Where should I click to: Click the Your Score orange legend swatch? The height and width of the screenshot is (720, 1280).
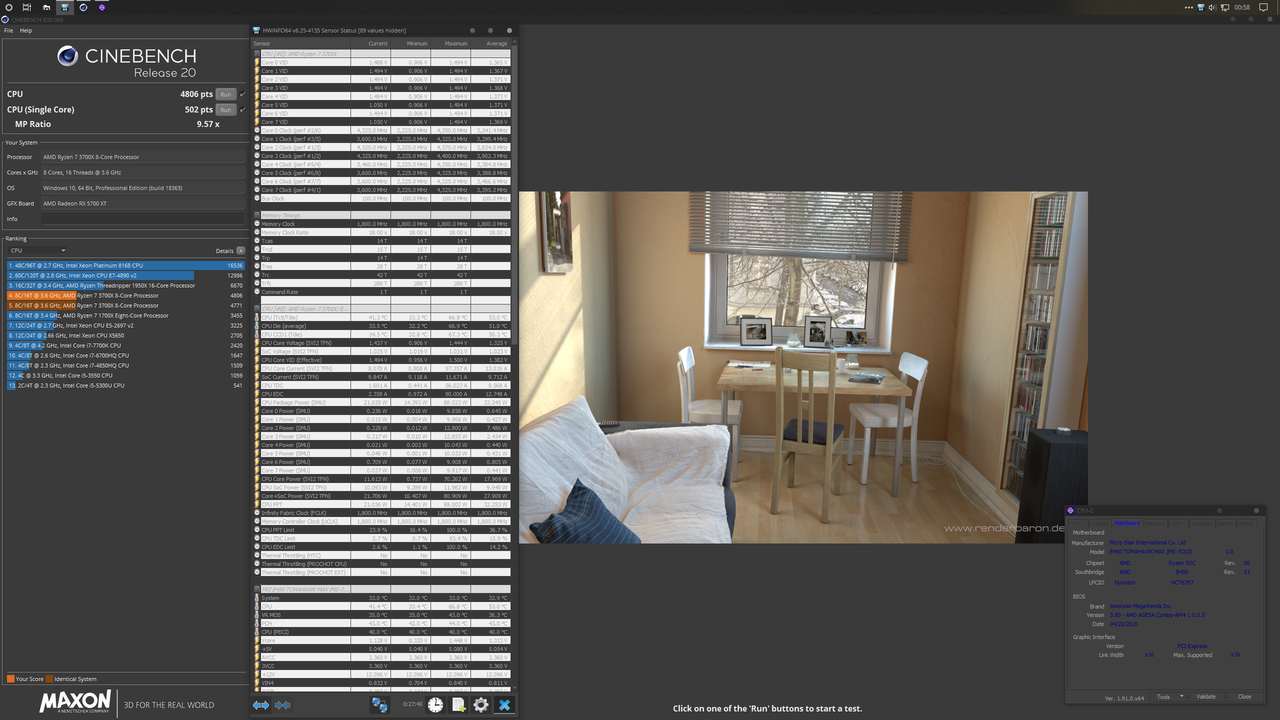[x=10, y=679]
